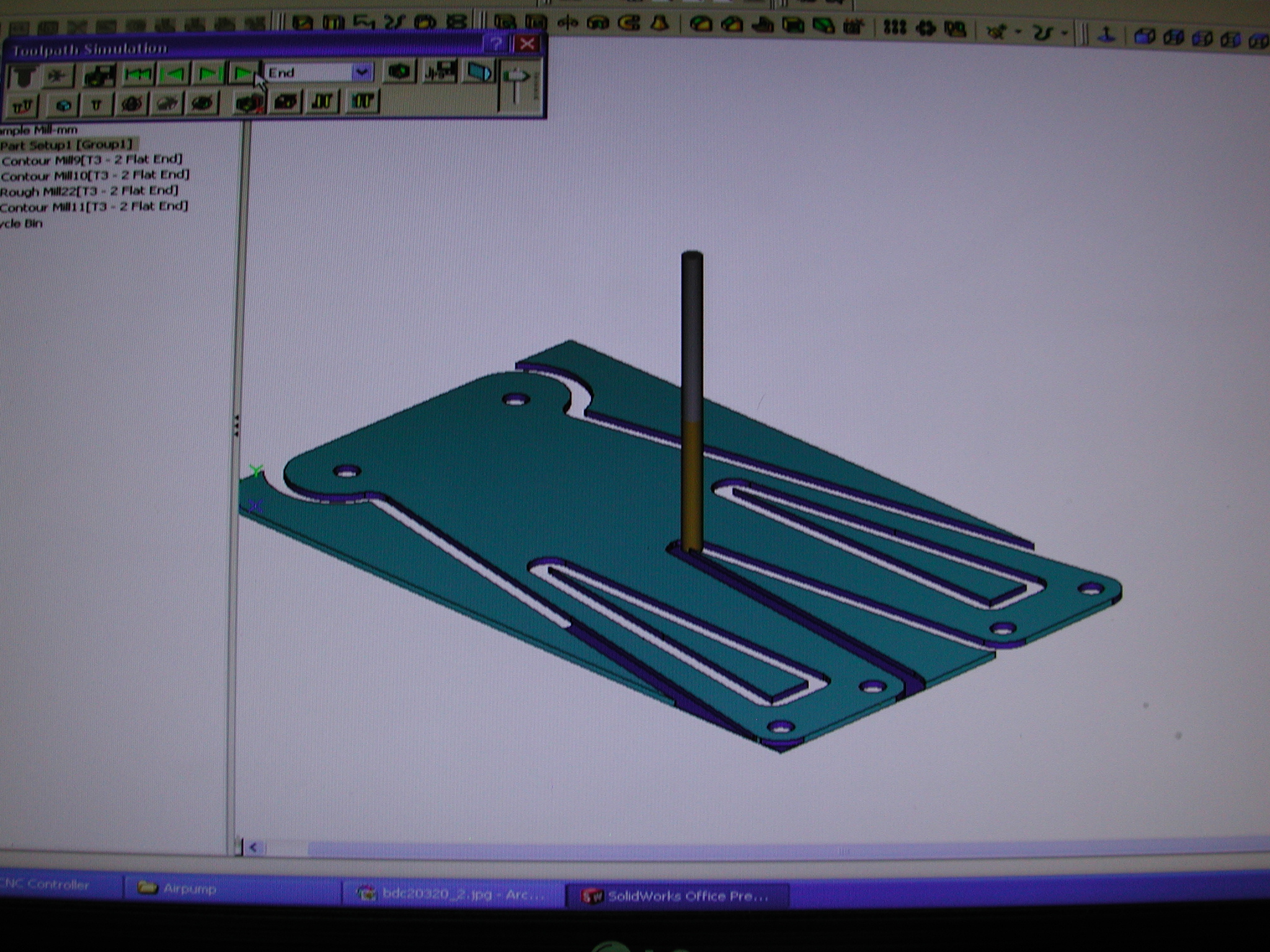Click the camera-like icon before the dots pattern
1270x952 pixels.
tap(855, 27)
